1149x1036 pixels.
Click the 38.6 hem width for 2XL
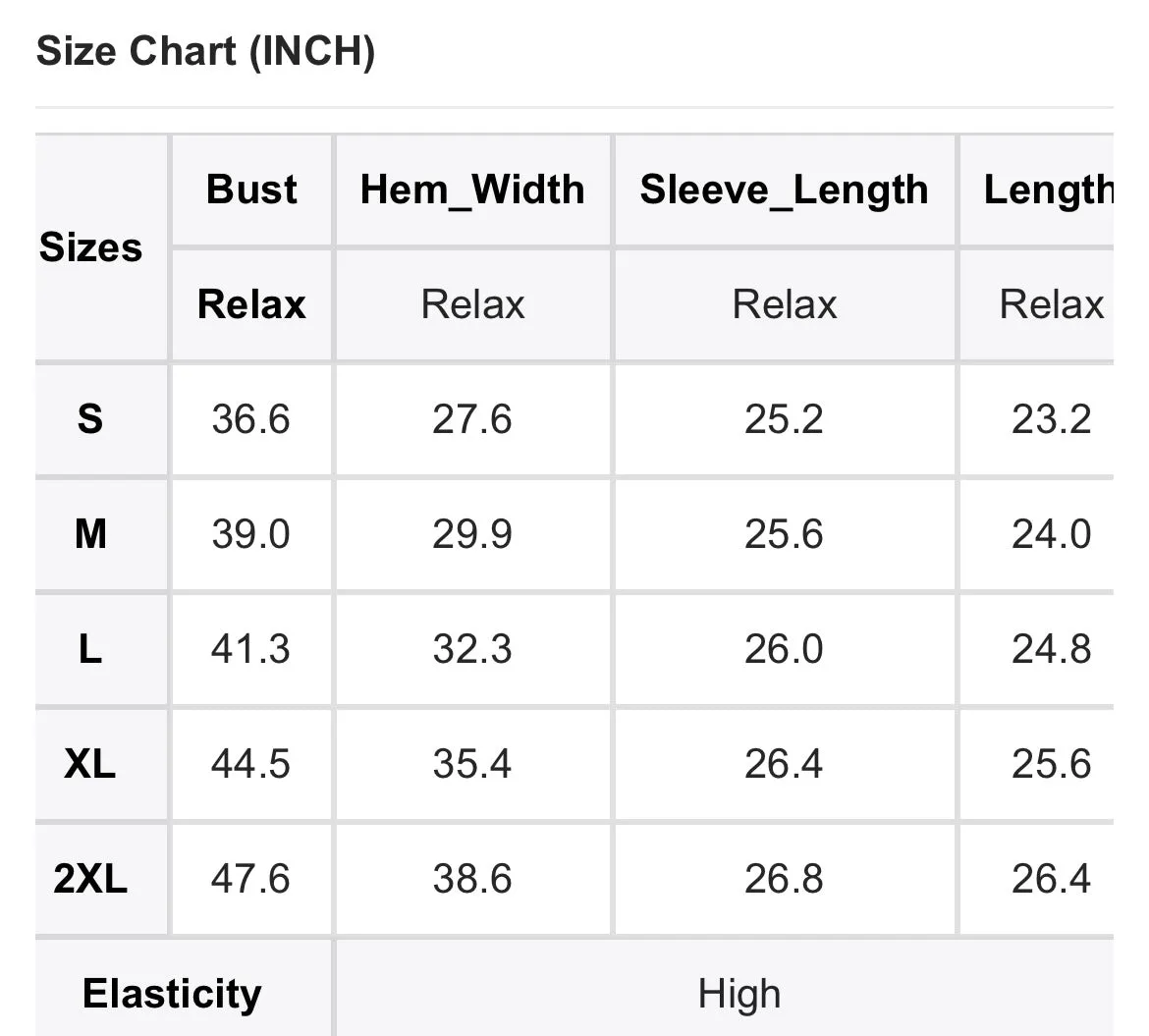472,878
